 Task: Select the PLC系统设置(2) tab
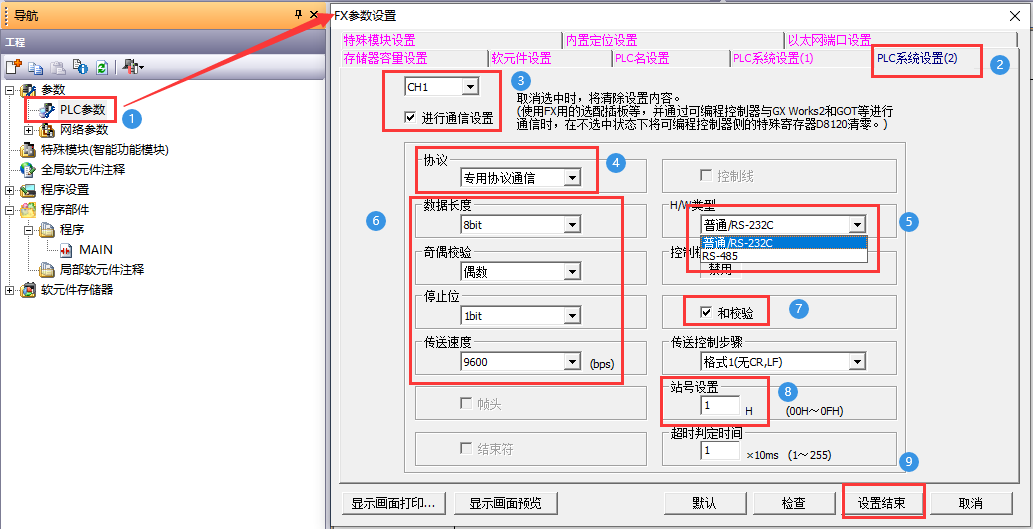(x=916, y=58)
